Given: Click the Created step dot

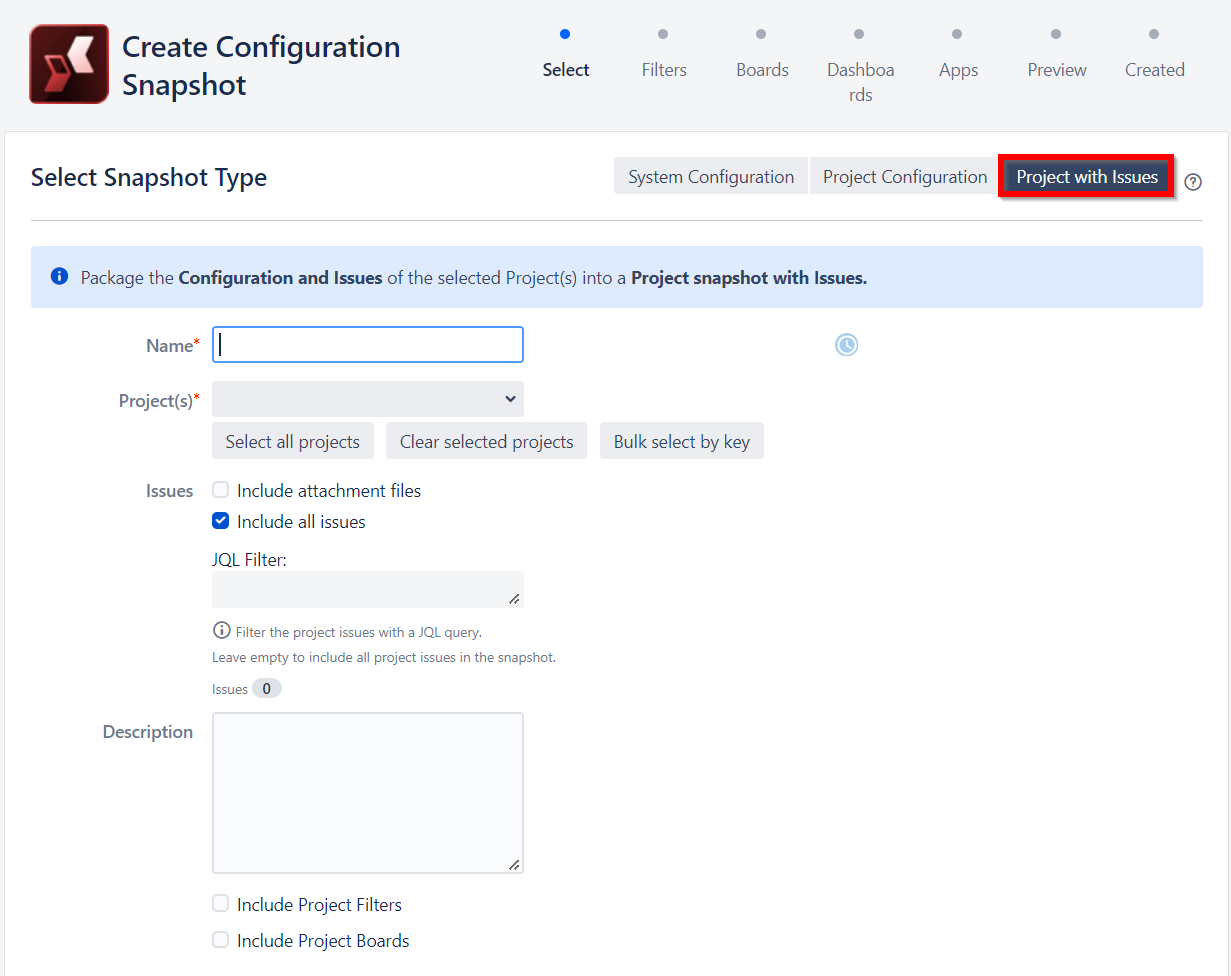Looking at the screenshot, I should click(1154, 34).
